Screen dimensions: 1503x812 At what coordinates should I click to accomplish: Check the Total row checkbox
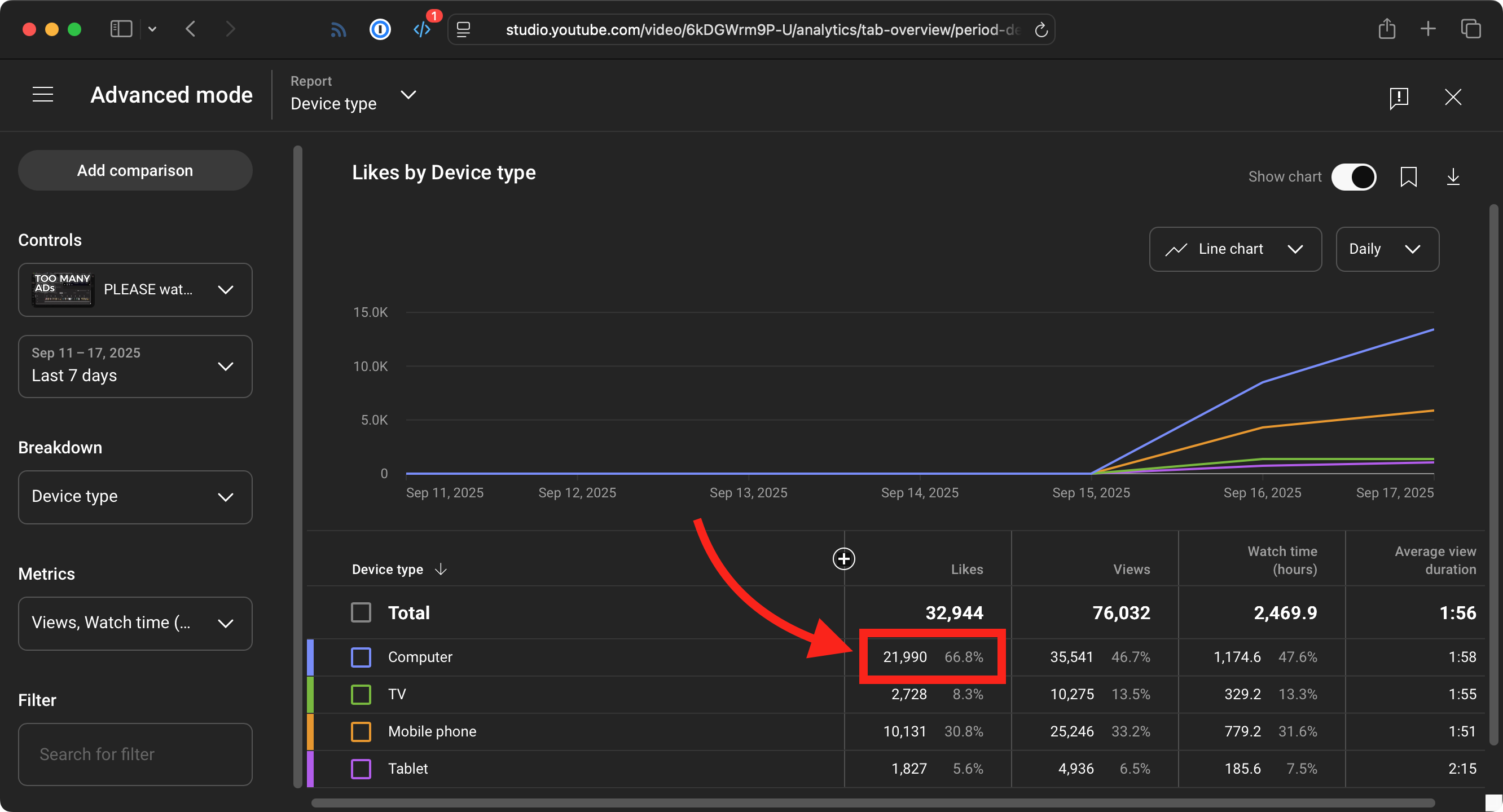tap(361, 612)
